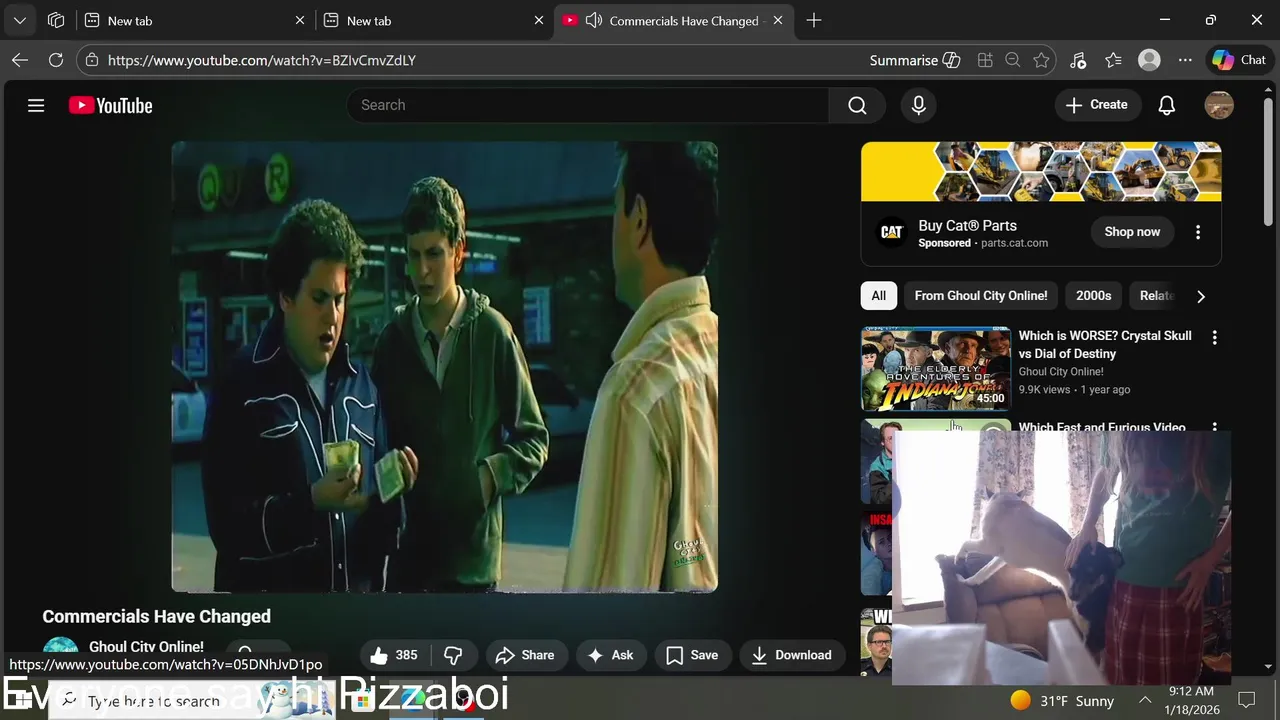Open Which is WORSE? Crystal Skull title
This screenshot has height=720, width=1280.
(x=1105, y=345)
